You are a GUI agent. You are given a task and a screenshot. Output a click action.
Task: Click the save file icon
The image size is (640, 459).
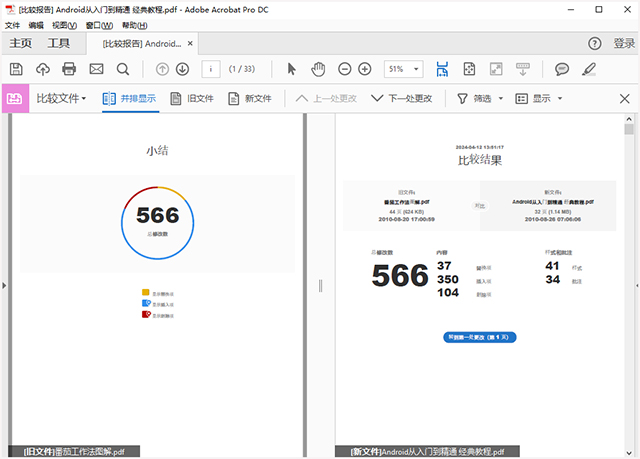tap(16, 69)
